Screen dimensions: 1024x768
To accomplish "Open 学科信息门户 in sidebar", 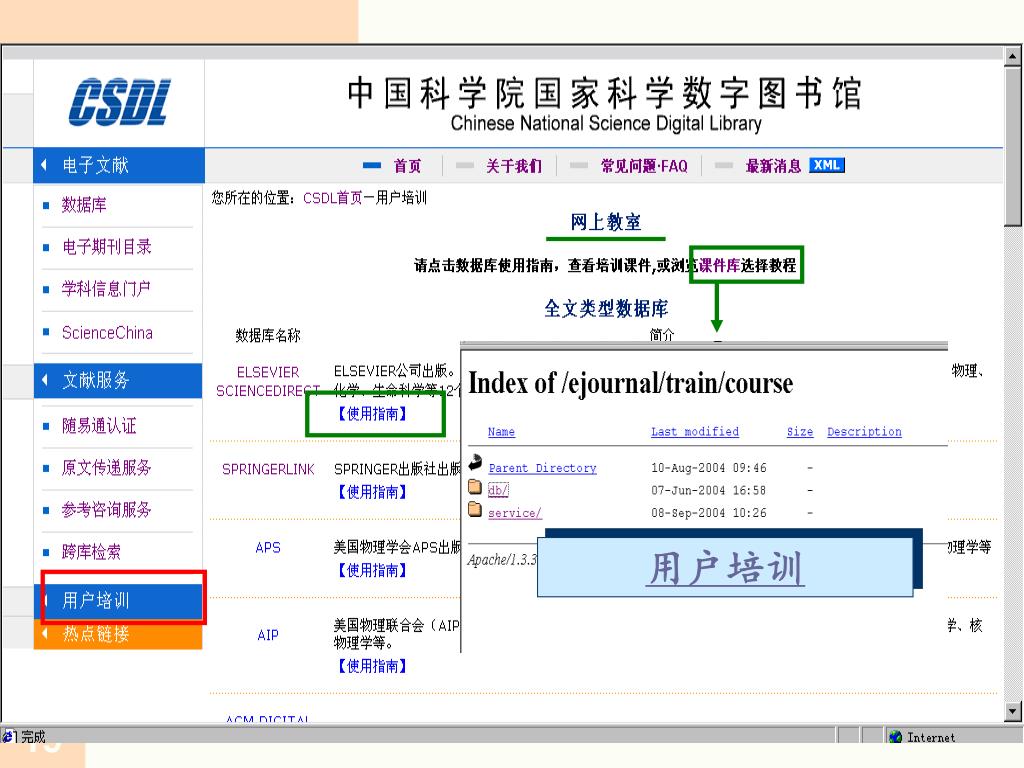I will click(106, 289).
